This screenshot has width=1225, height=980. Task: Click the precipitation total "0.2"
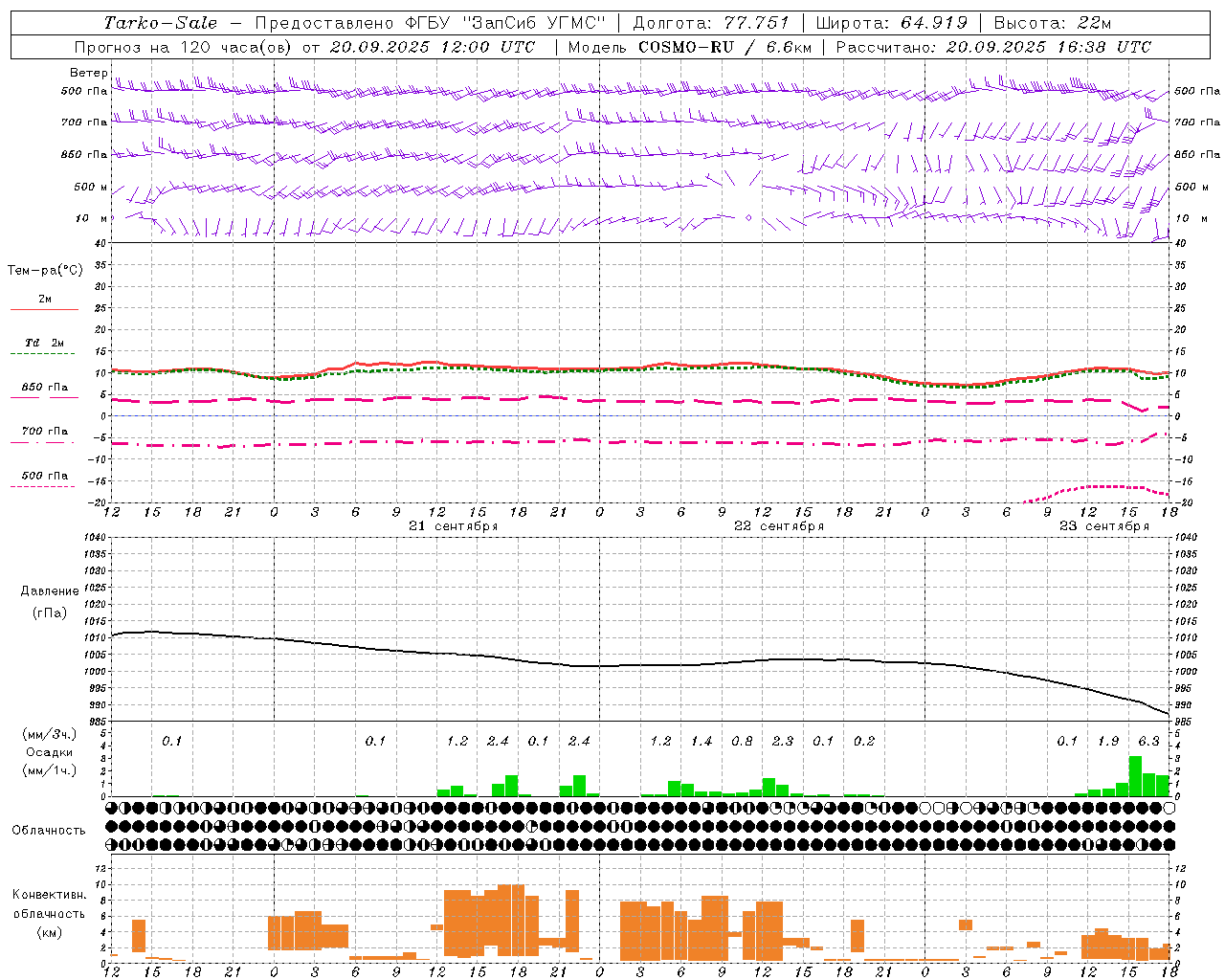(x=864, y=742)
